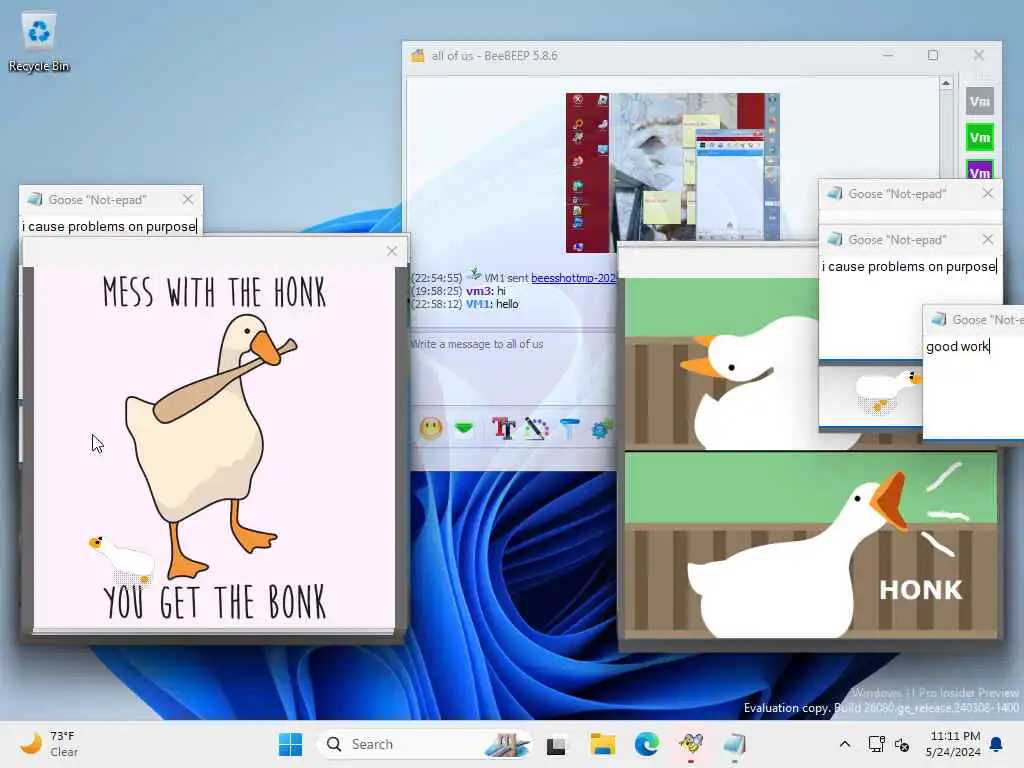Viewport: 1024px width, 768px height.
Task: Open Task View from the taskbar
Action: point(556,744)
